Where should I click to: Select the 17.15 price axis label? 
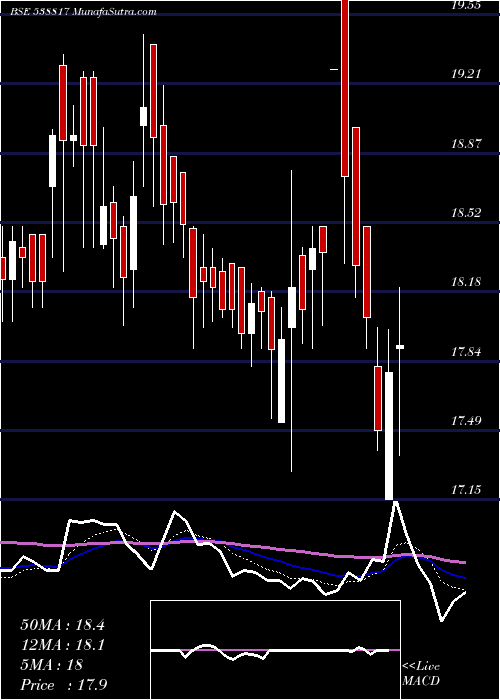pos(466,490)
